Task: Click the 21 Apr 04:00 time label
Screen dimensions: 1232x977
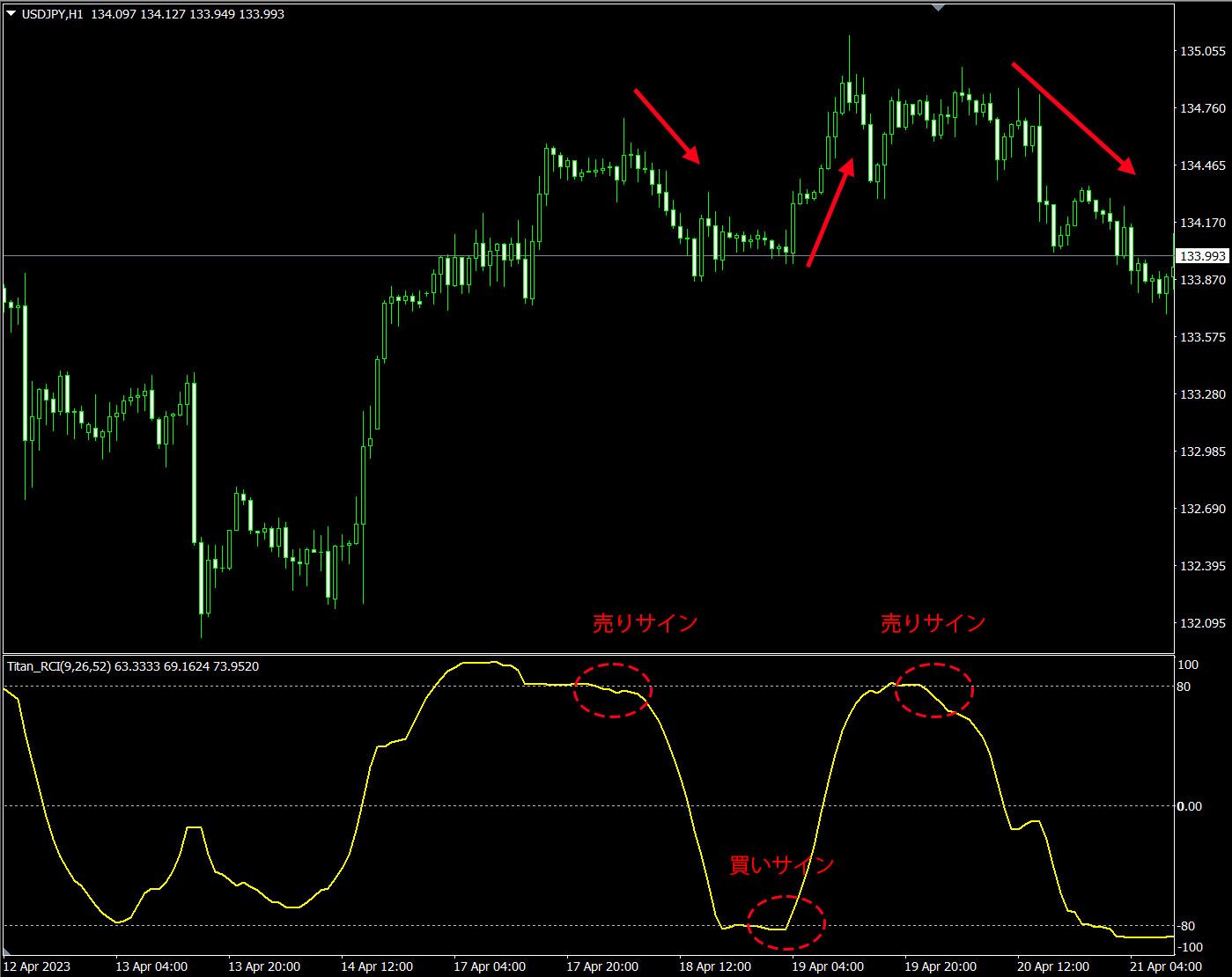Action: click(x=1166, y=966)
